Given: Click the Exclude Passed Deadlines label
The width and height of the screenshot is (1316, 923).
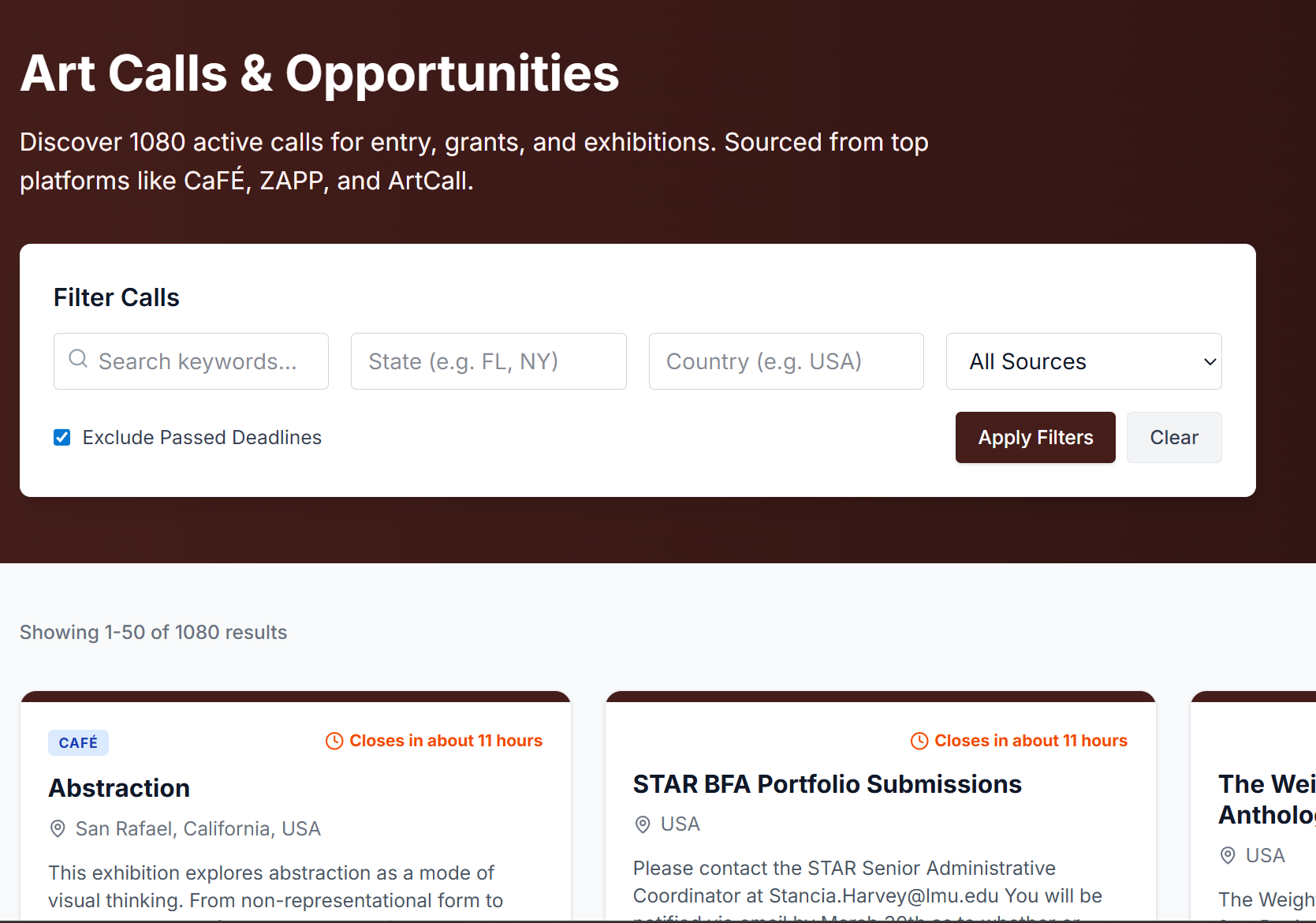Looking at the screenshot, I should point(202,438).
